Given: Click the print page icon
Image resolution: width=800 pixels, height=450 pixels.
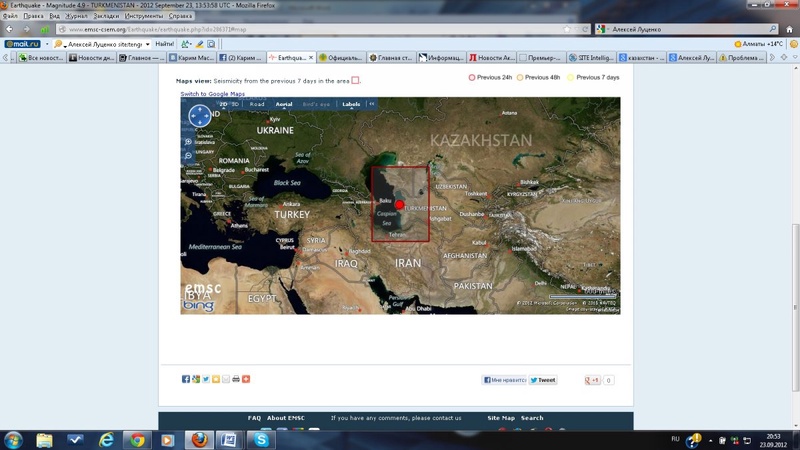Looking at the screenshot, I should [x=236, y=379].
